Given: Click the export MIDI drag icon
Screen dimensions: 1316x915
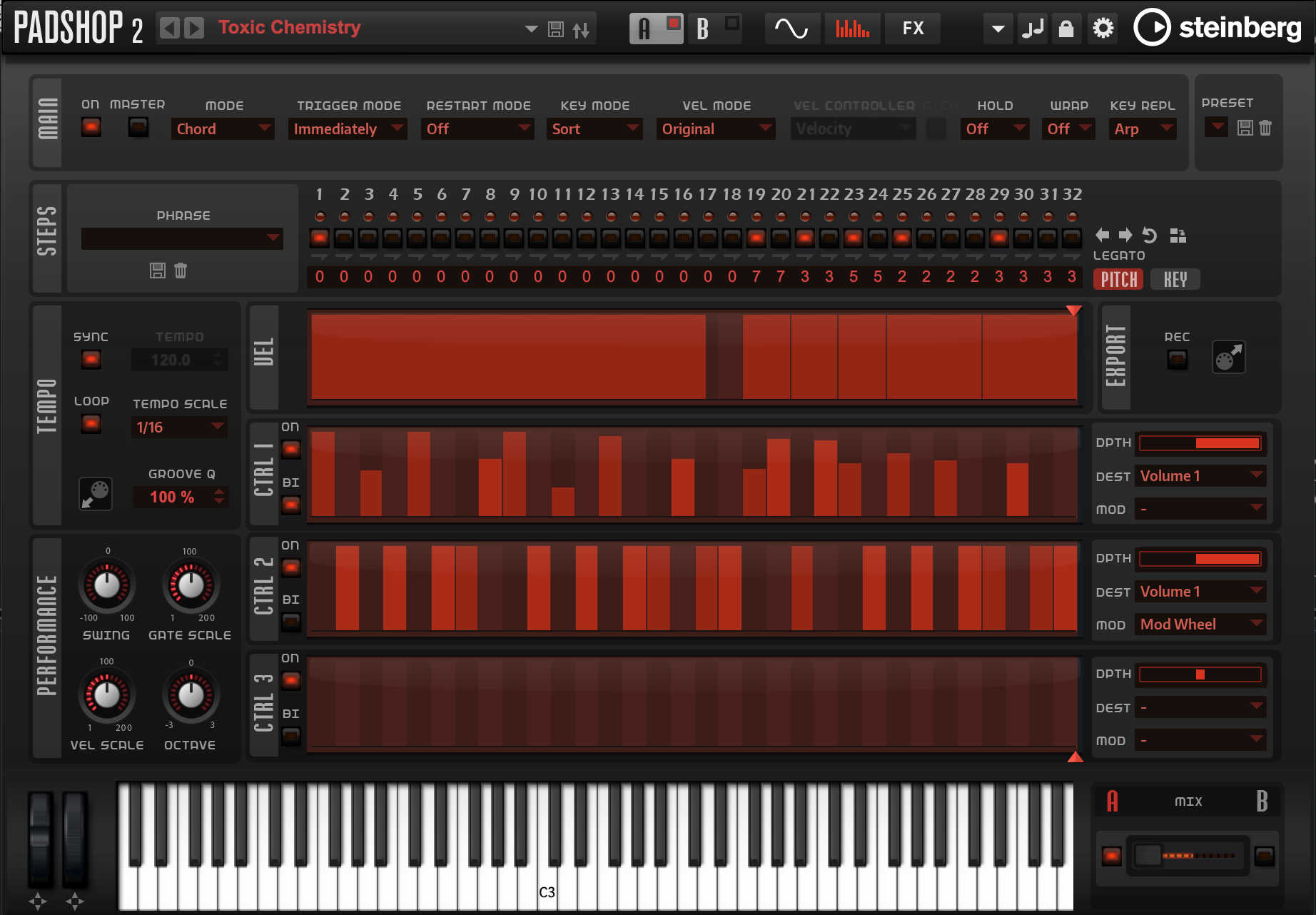Looking at the screenshot, I should 1228,358.
